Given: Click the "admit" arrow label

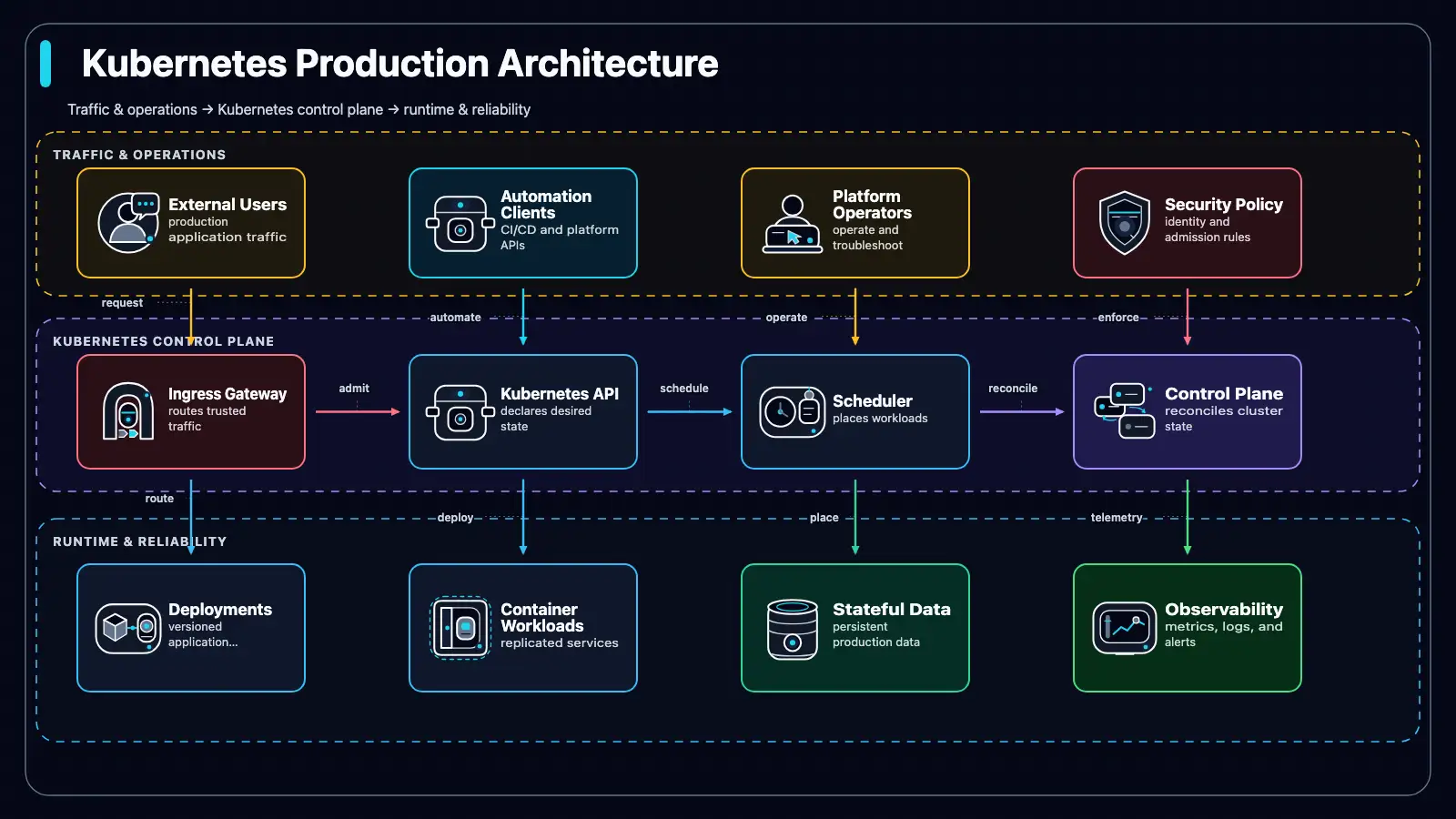Looking at the screenshot, I should tap(354, 389).
